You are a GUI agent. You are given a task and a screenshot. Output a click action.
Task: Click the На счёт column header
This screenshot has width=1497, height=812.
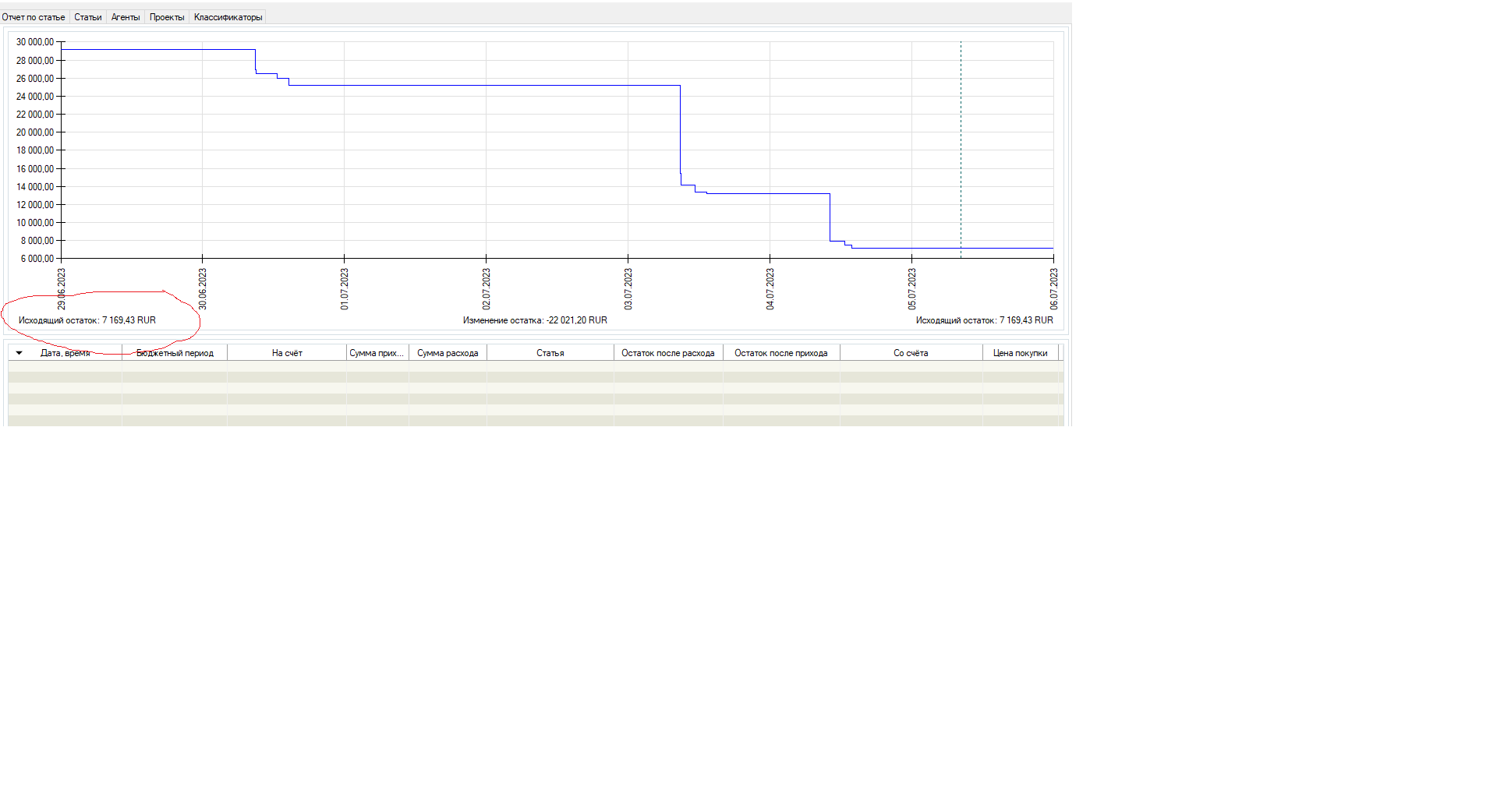point(287,353)
